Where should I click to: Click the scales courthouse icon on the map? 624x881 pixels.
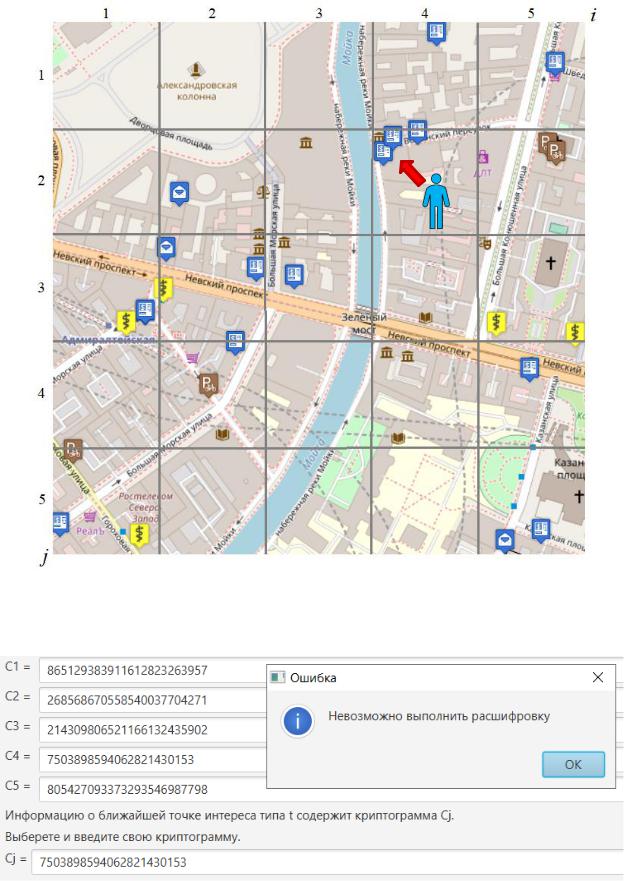[263, 193]
